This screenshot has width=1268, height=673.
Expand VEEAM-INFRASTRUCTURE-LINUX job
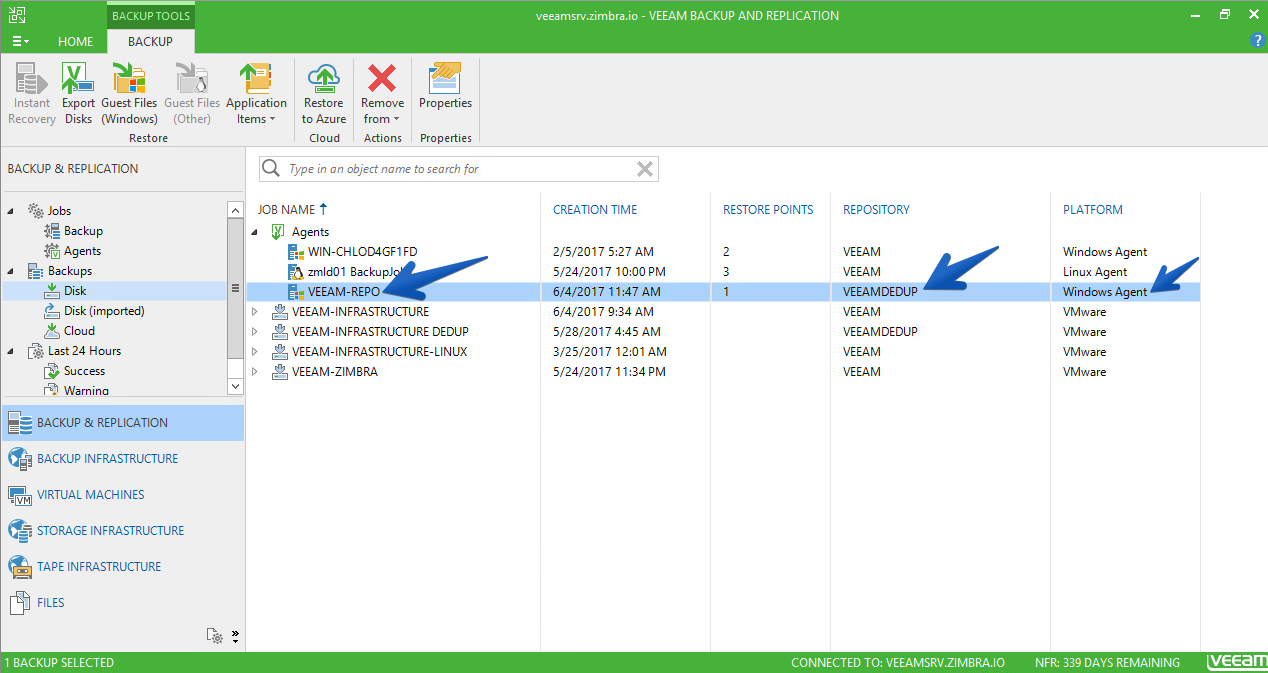(x=254, y=352)
